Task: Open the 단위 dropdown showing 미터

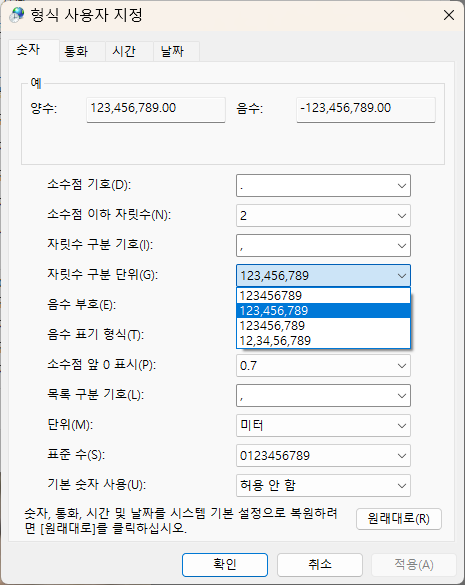Action: 323,426
